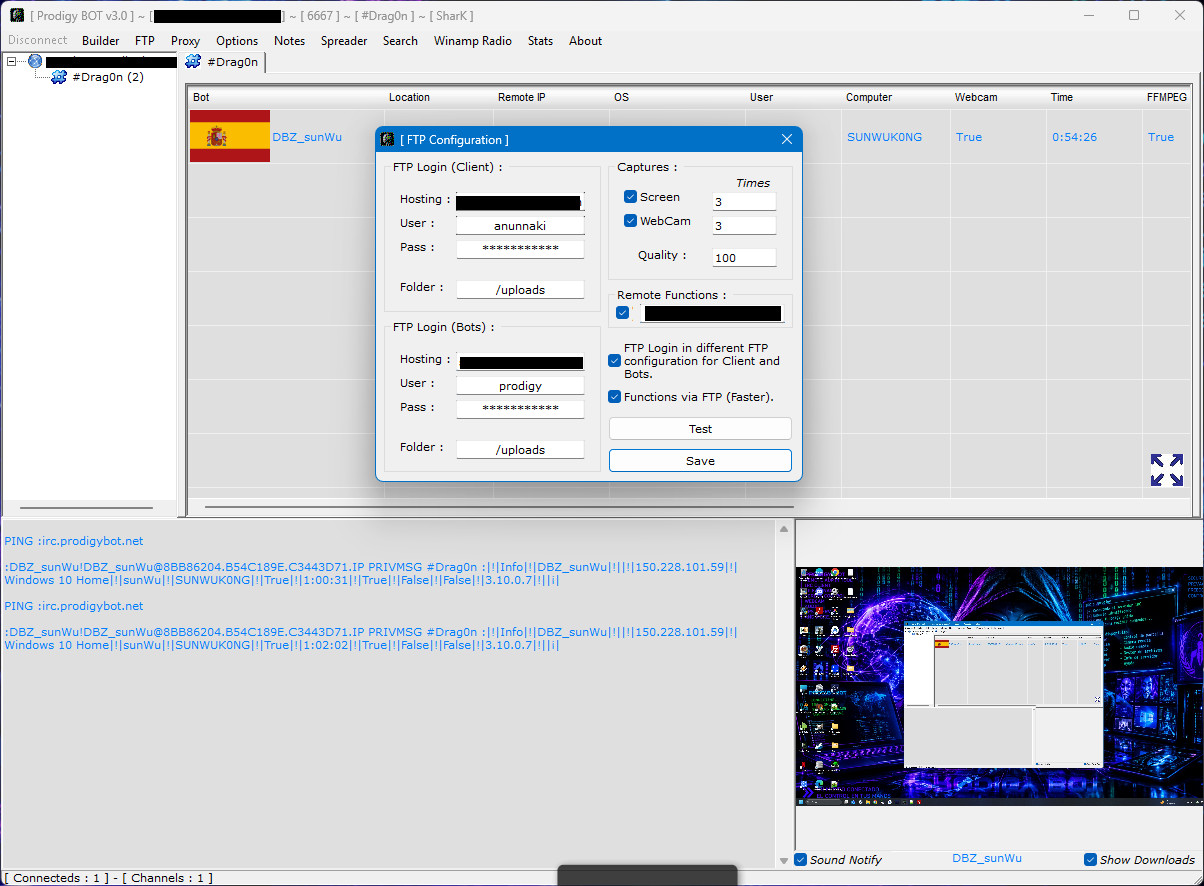
Task: Click the log pane scroll up arrow
Action: tap(784, 529)
